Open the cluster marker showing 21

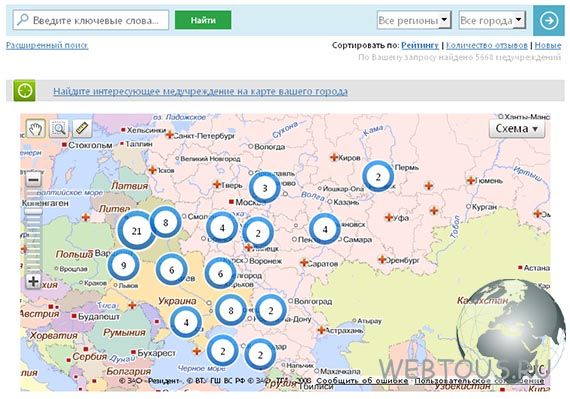coord(136,231)
